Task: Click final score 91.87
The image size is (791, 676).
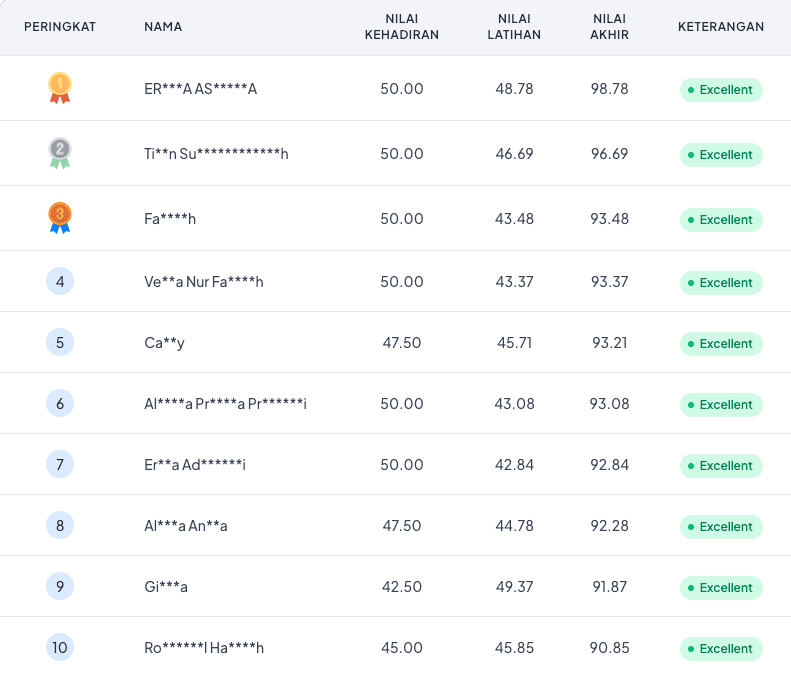Action: [609, 587]
